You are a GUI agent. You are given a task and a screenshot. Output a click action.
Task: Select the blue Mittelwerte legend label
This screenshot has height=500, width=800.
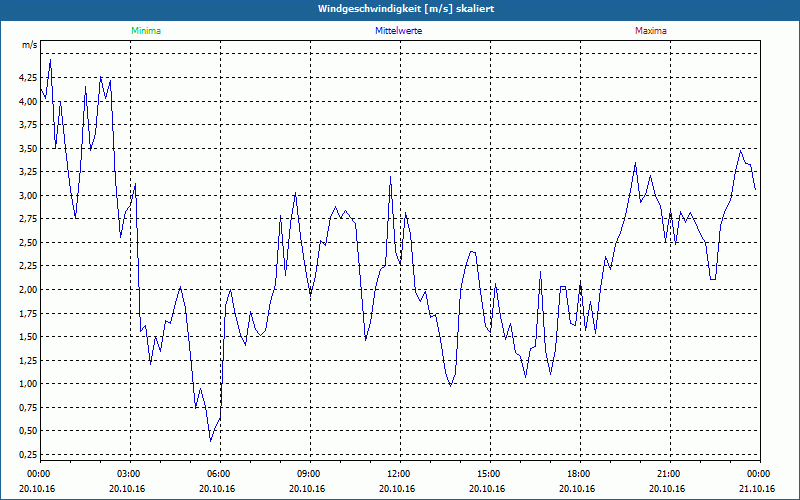click(398, 31)
